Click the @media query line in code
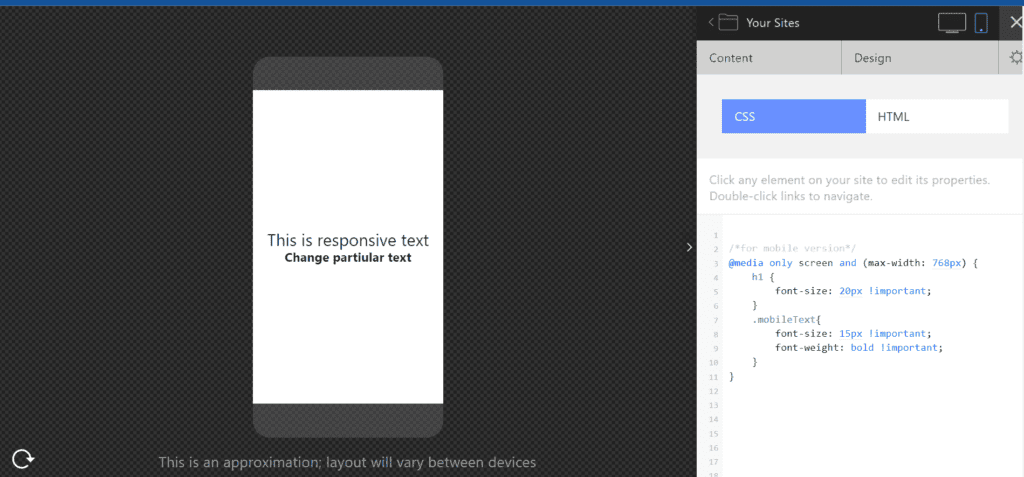This screenshot has width=1024, height=477. 853,263
